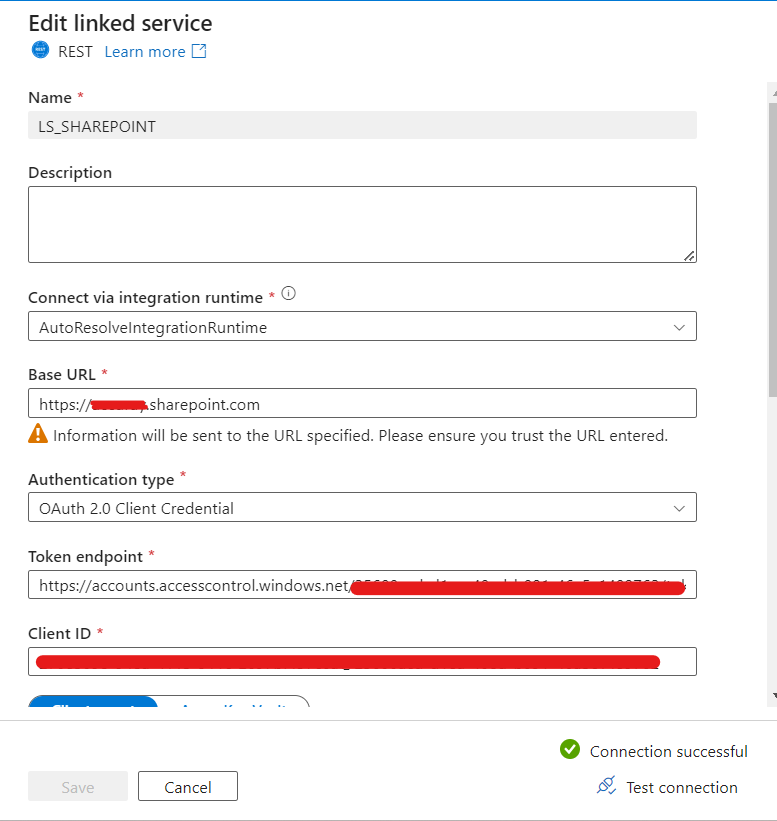
Task: Click the orange warning triangle icon
Action: (38, 434)
